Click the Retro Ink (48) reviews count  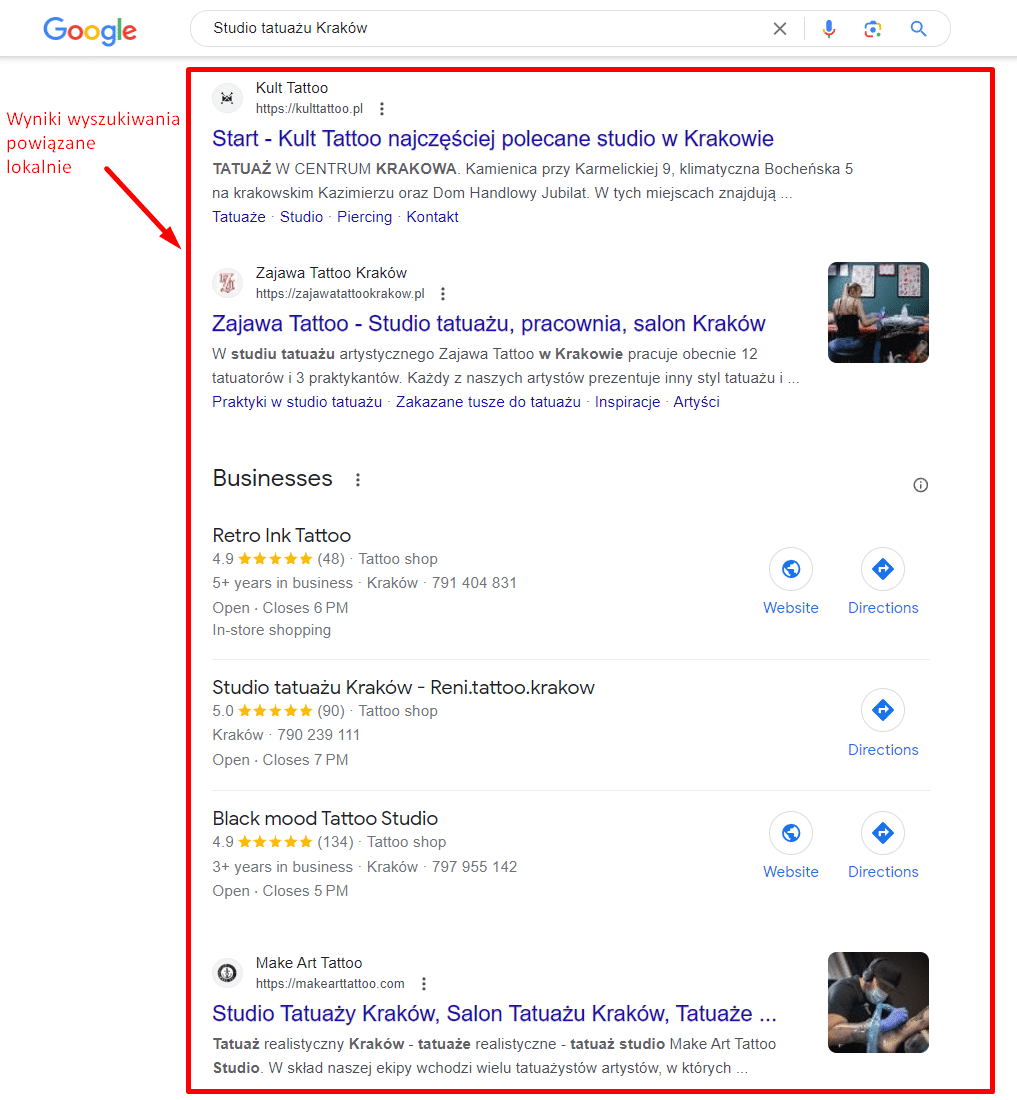[x=331, y=559]
